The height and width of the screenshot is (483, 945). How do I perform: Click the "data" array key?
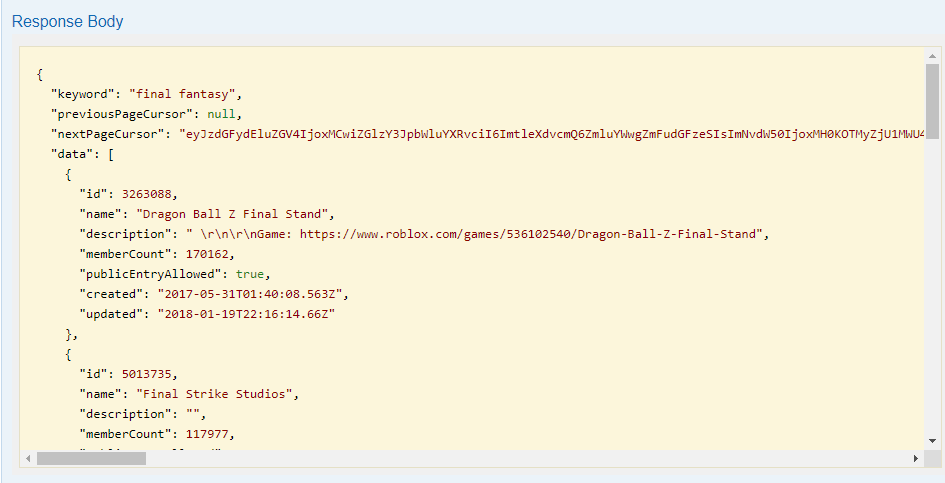[70, 153]
